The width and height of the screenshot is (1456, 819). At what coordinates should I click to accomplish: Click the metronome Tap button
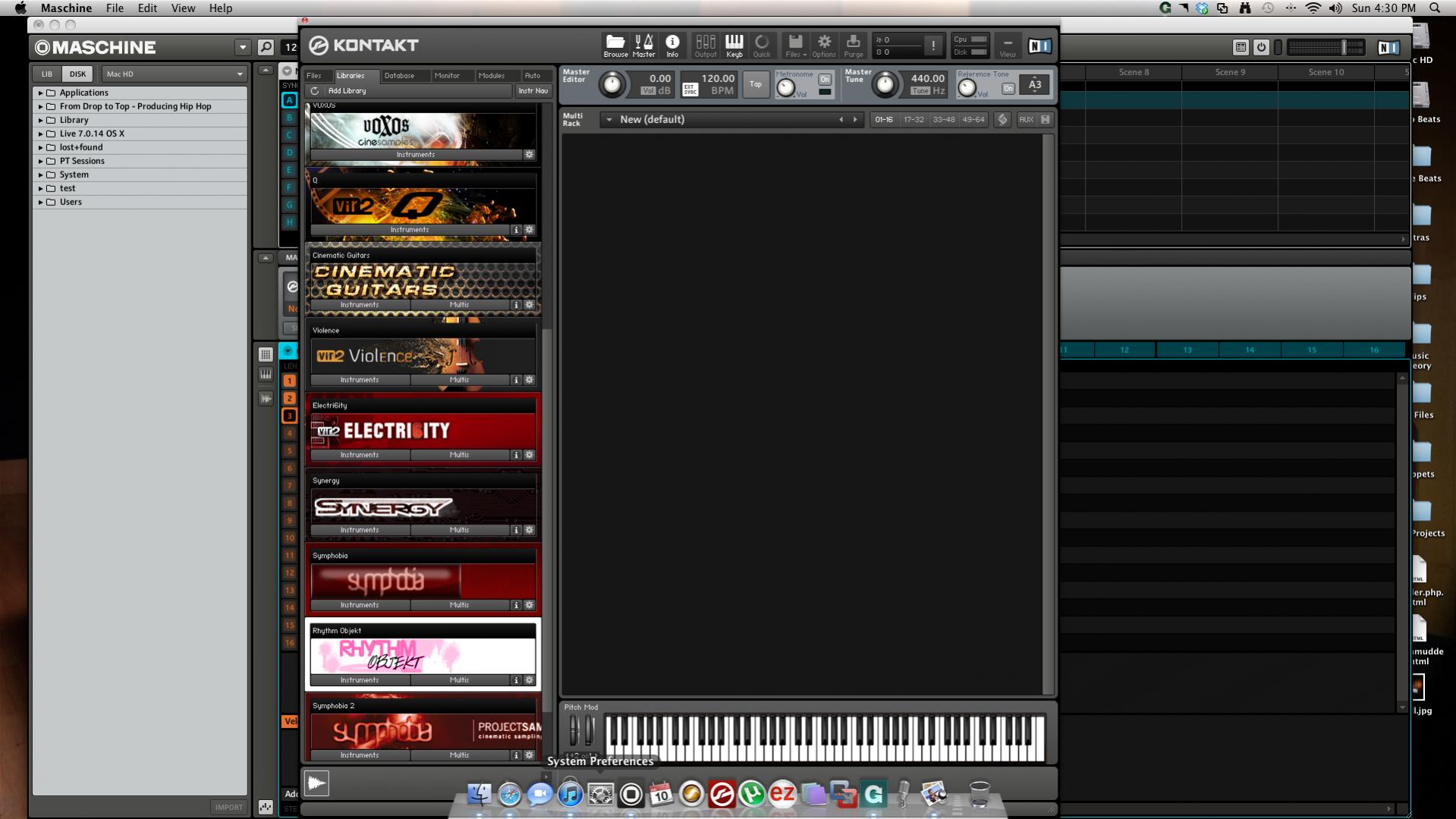click(x=755, y=85)
